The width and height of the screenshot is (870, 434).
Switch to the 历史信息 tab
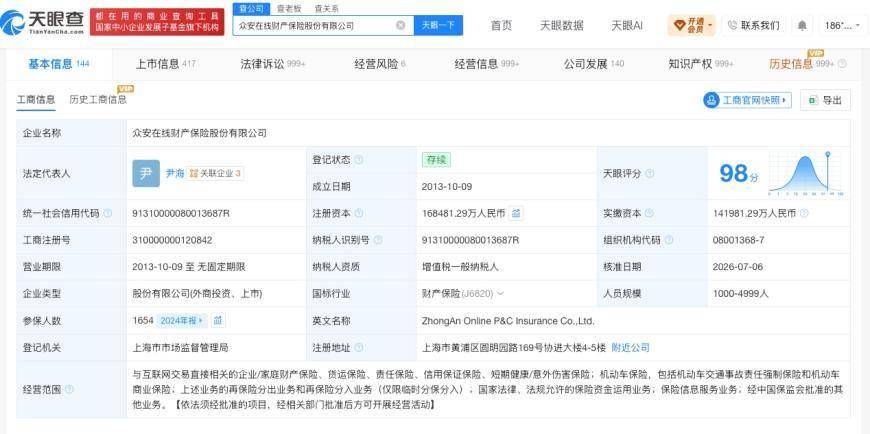pos(801,64)
